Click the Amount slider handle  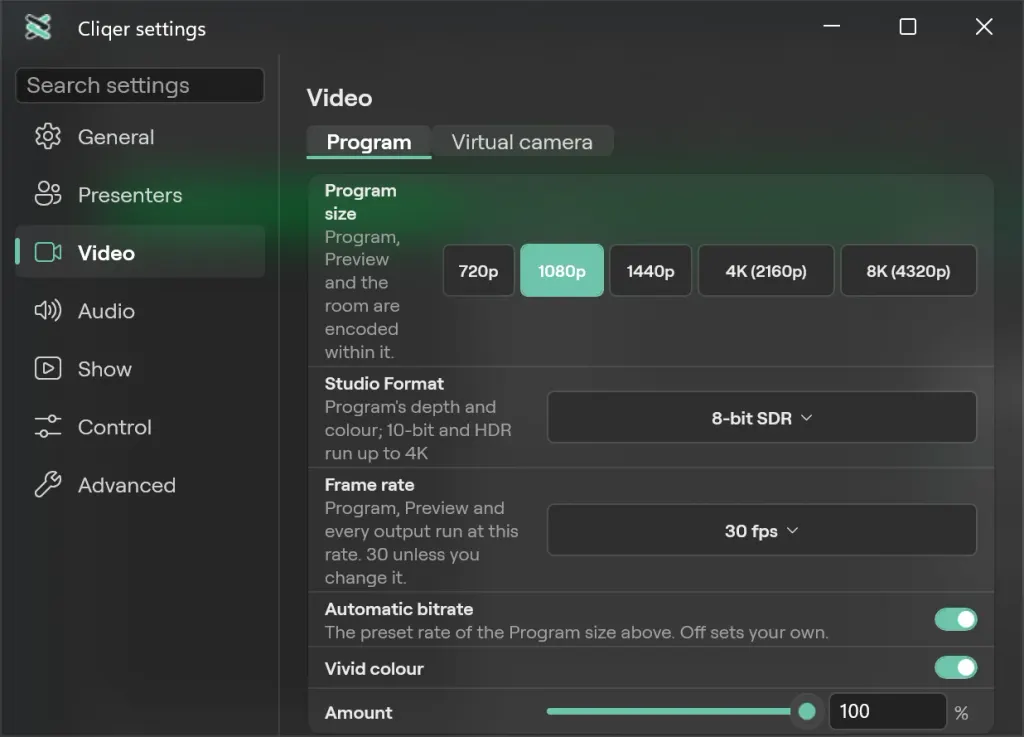[807, 712]
